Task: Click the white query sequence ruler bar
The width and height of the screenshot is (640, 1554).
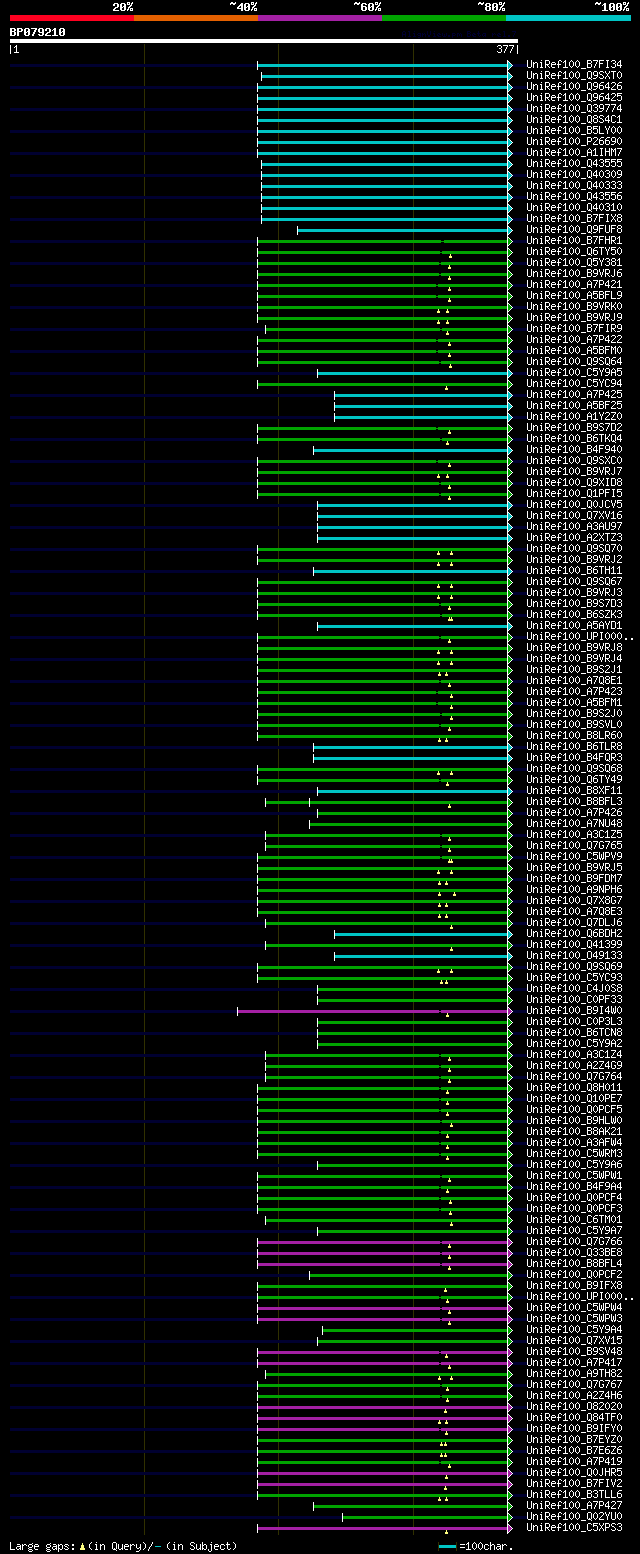Action: click(x=264, y=41)
